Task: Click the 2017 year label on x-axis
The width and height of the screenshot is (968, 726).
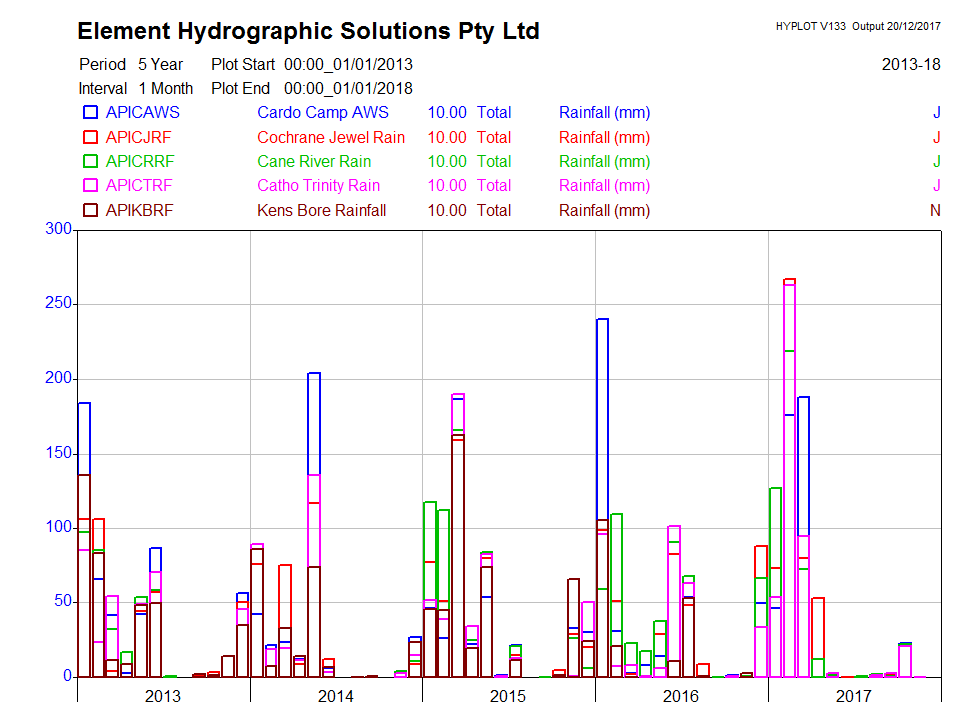Action: (853, 696)
